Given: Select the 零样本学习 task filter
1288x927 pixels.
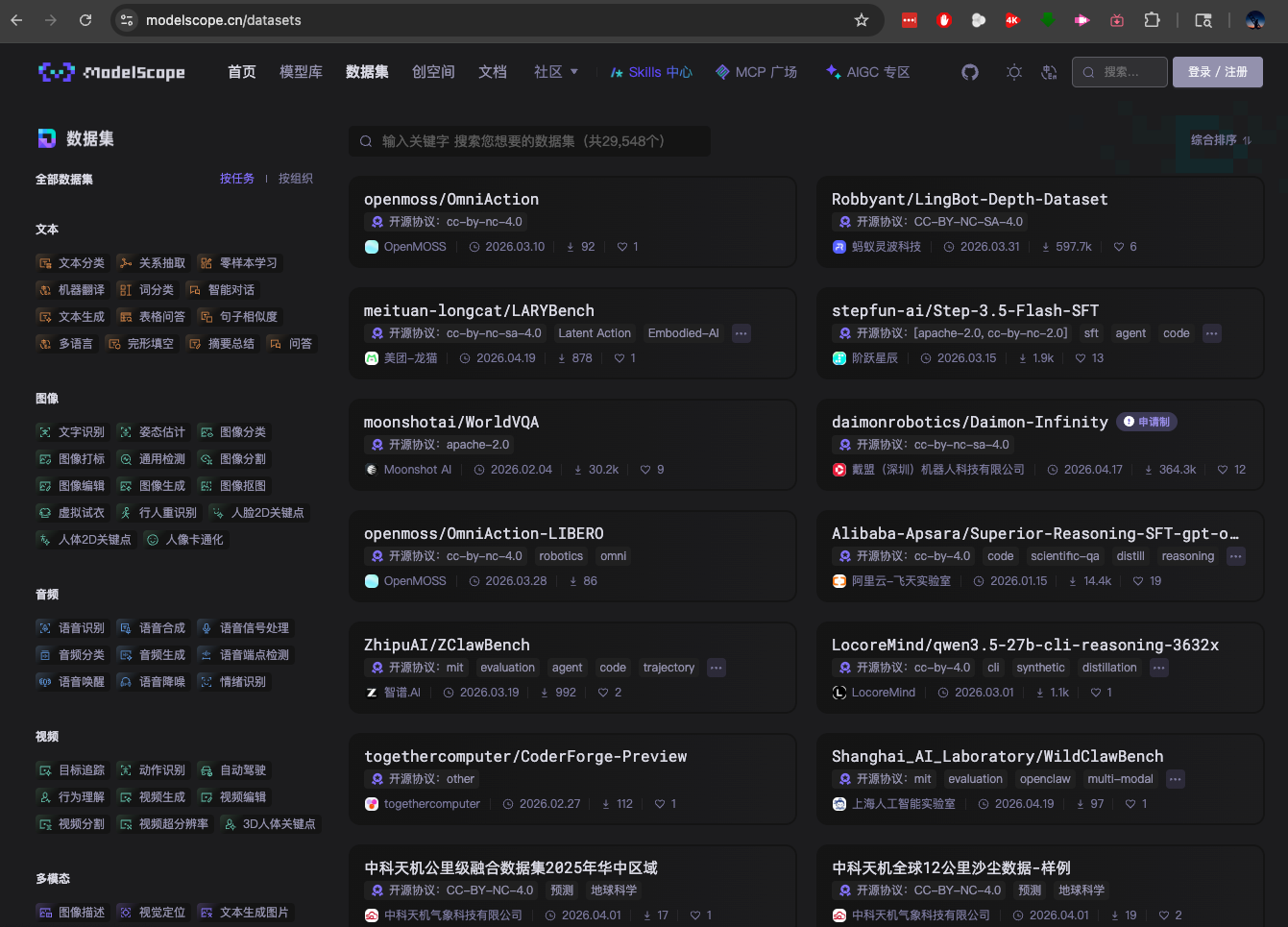Looking at the screenshot, I should pyautogui.click(x=238, y=263).
